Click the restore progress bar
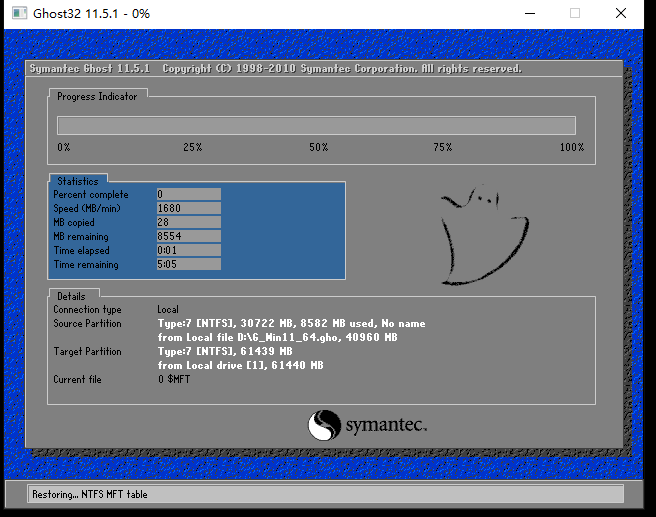This screenshot has width=656, height=517. pyautogui.click(x=316, y=125)
